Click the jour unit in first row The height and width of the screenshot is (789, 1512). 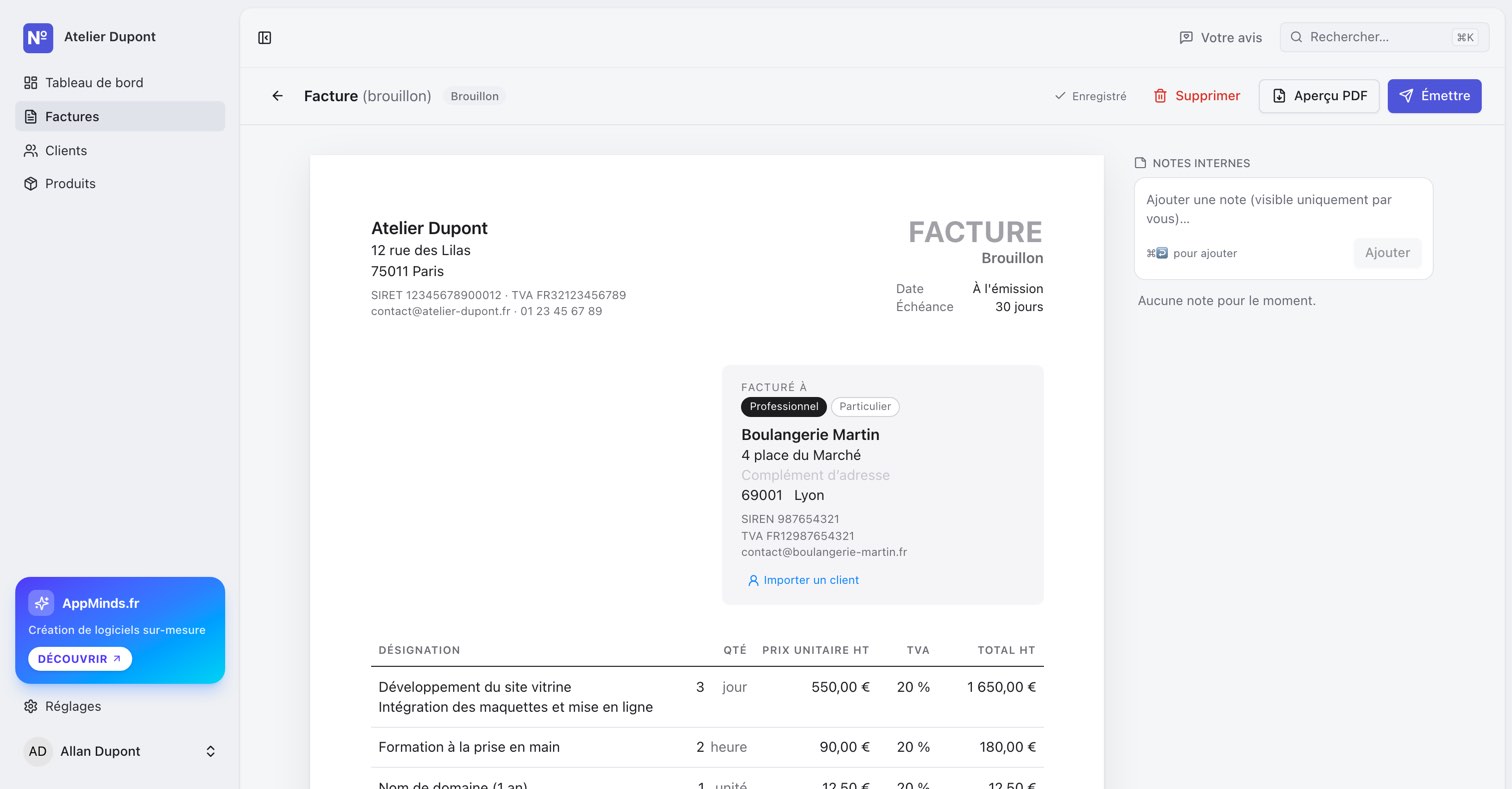coord(735,687)
